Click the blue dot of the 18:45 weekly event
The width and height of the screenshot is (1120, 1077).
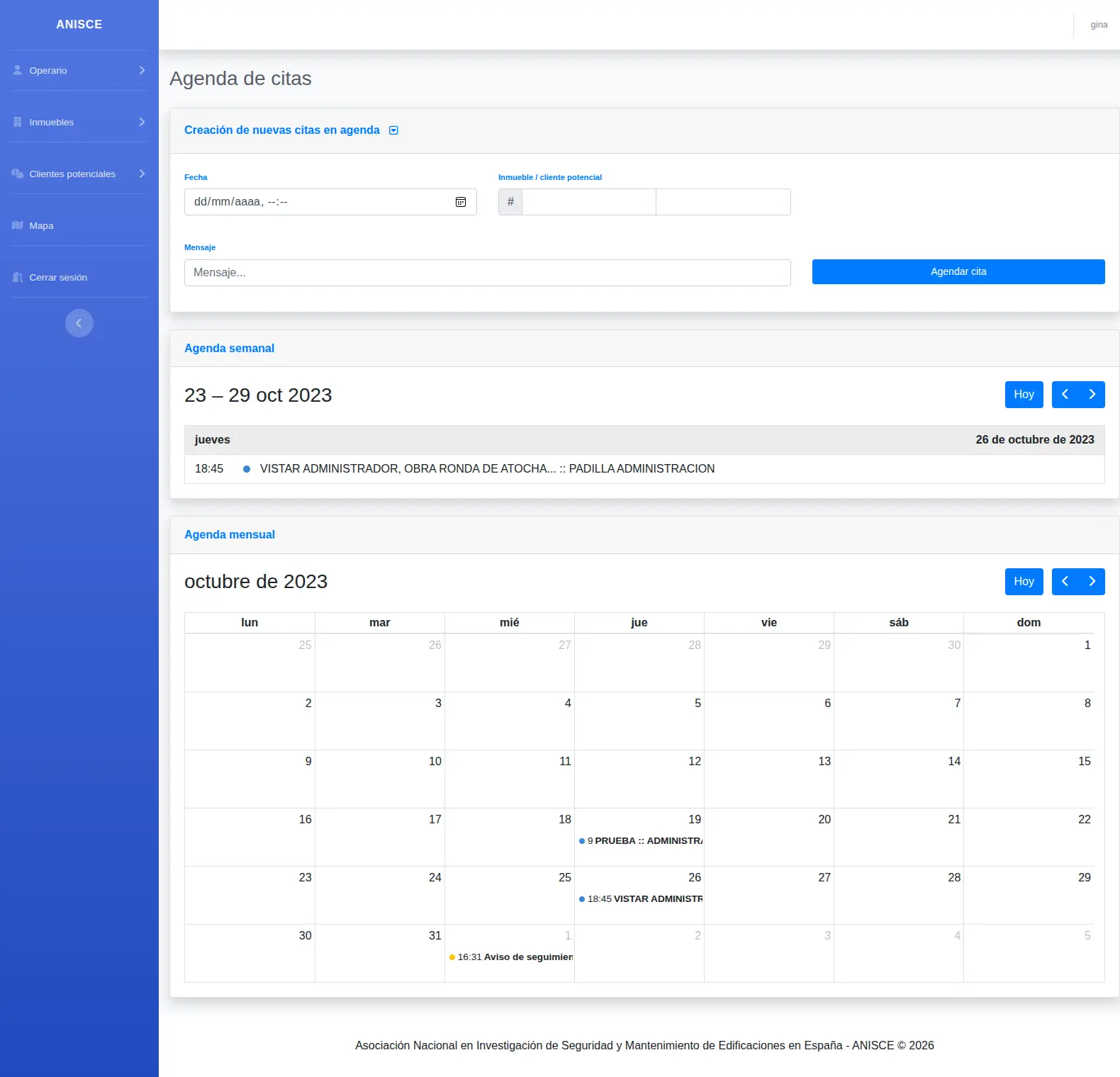click(x=247, y=469)
